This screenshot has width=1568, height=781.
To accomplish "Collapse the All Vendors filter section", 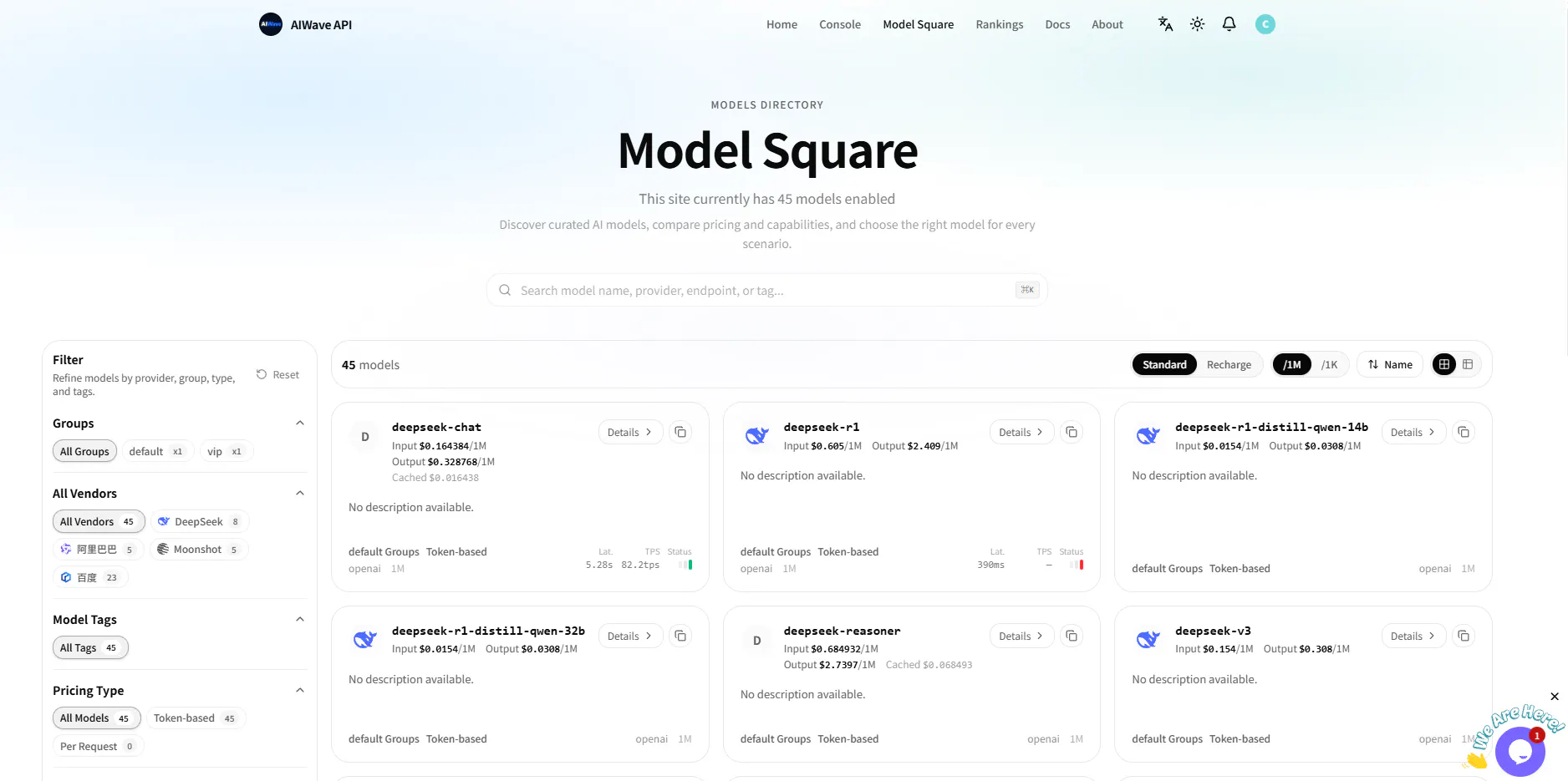I will pyautogui.click(x=300, y=494).
